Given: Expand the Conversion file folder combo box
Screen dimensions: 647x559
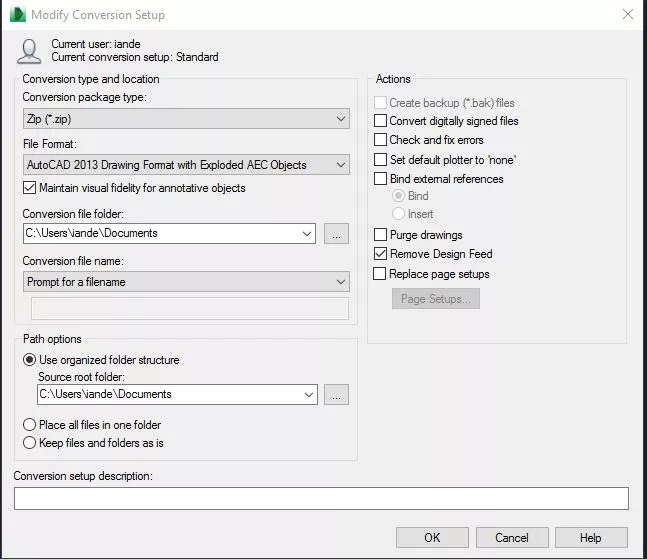Looking at the screenshot, I should (x=307, y=234).
